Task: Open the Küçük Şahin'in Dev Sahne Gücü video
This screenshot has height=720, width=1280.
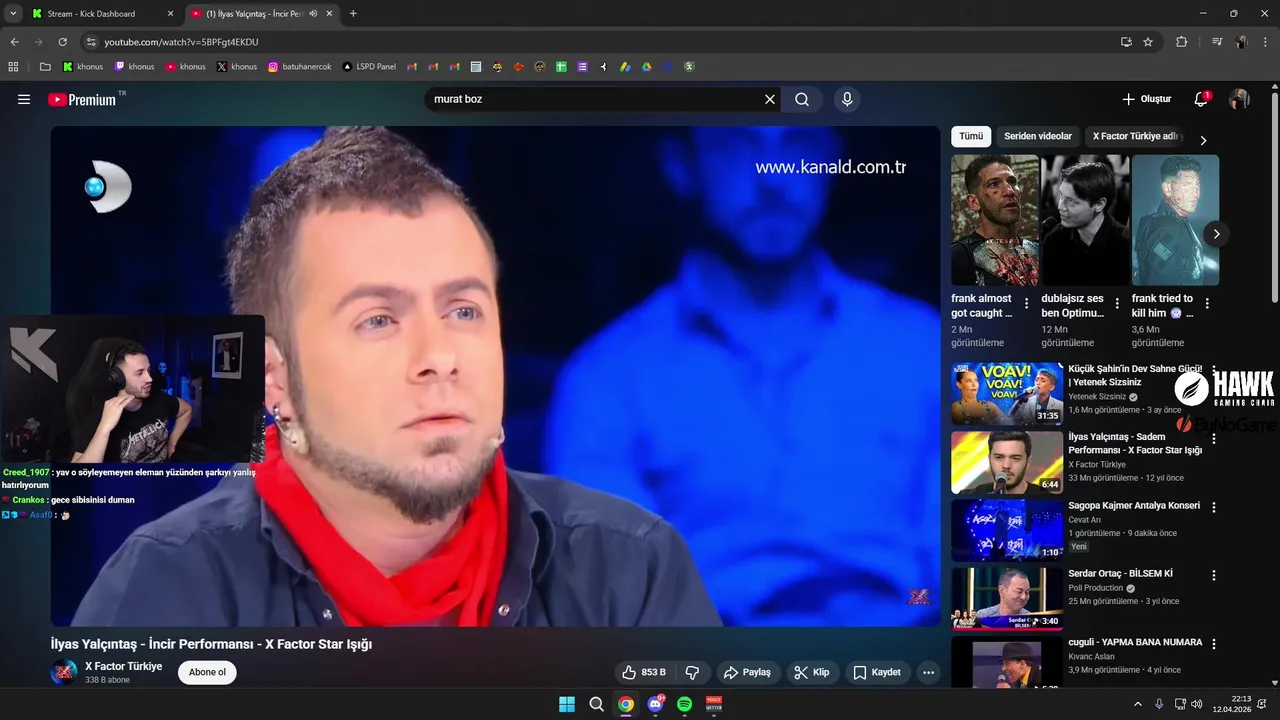Action: 1007,394
